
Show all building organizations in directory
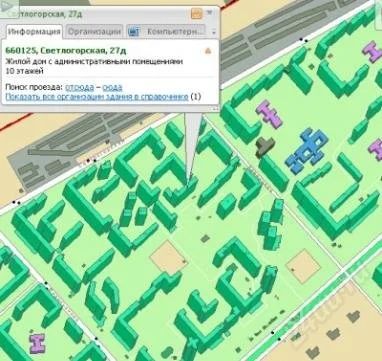tap(97, 97)
